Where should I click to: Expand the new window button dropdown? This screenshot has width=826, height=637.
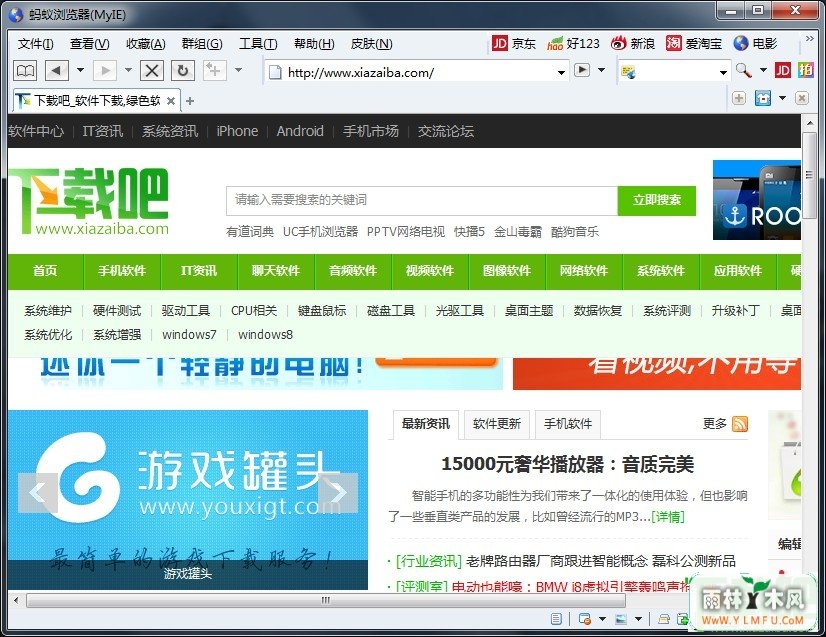[238, 70]
